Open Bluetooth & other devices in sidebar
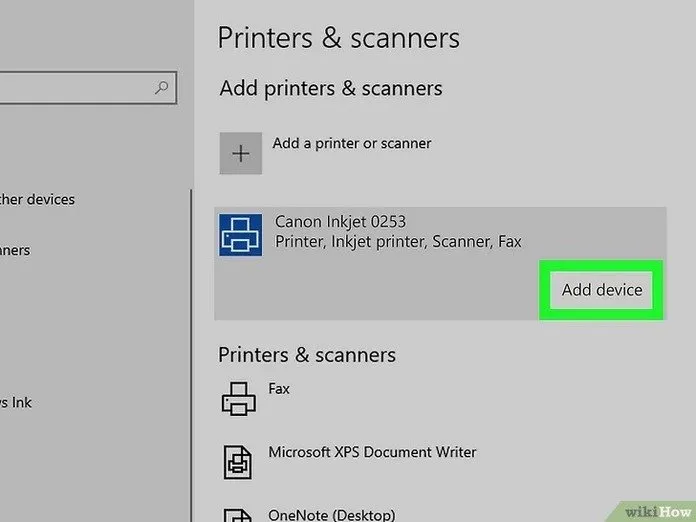Image resolution: width=696 pixels, height=522 pixels. point(38,199)
